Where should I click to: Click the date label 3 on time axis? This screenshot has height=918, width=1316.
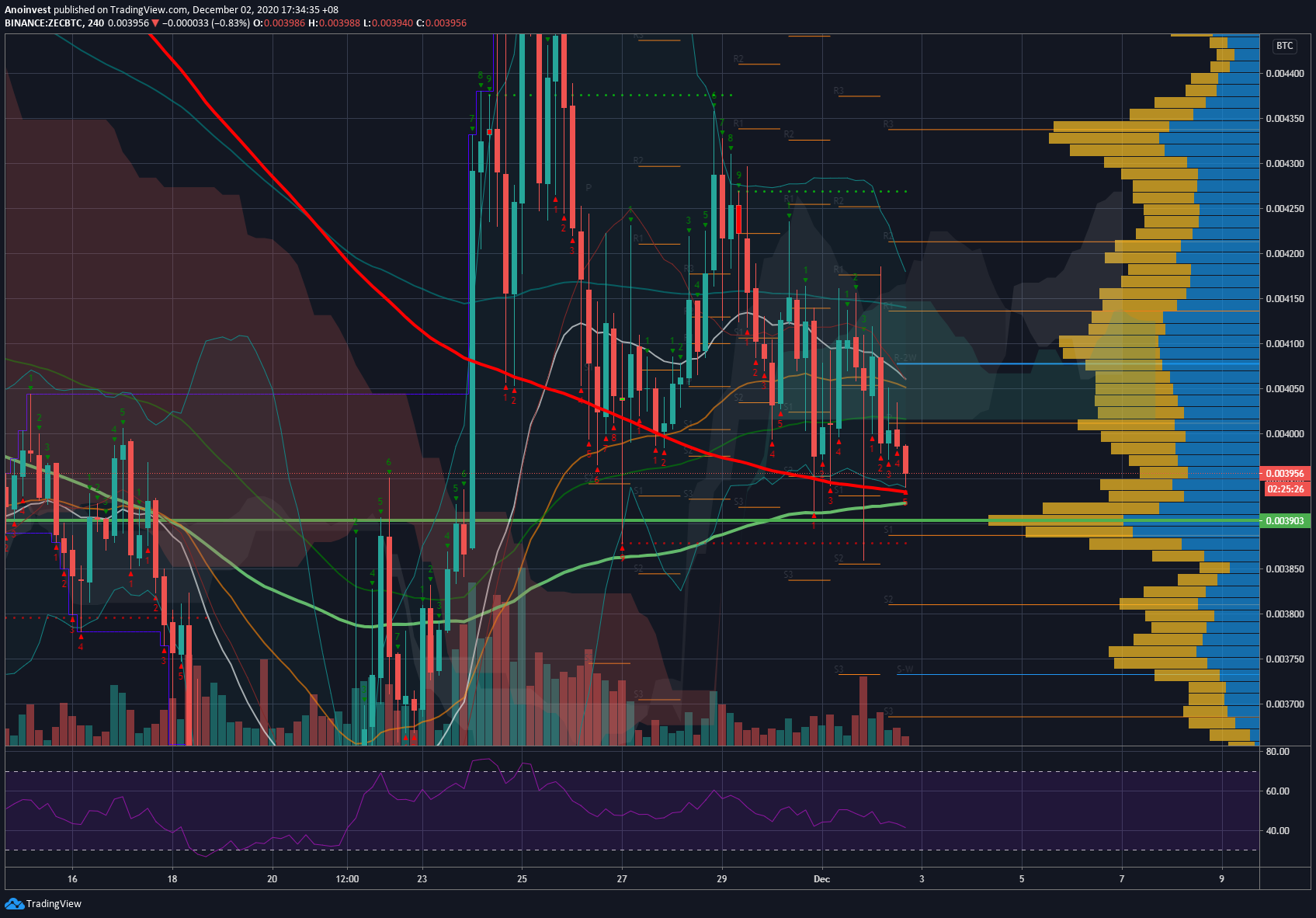pos(922,879)
